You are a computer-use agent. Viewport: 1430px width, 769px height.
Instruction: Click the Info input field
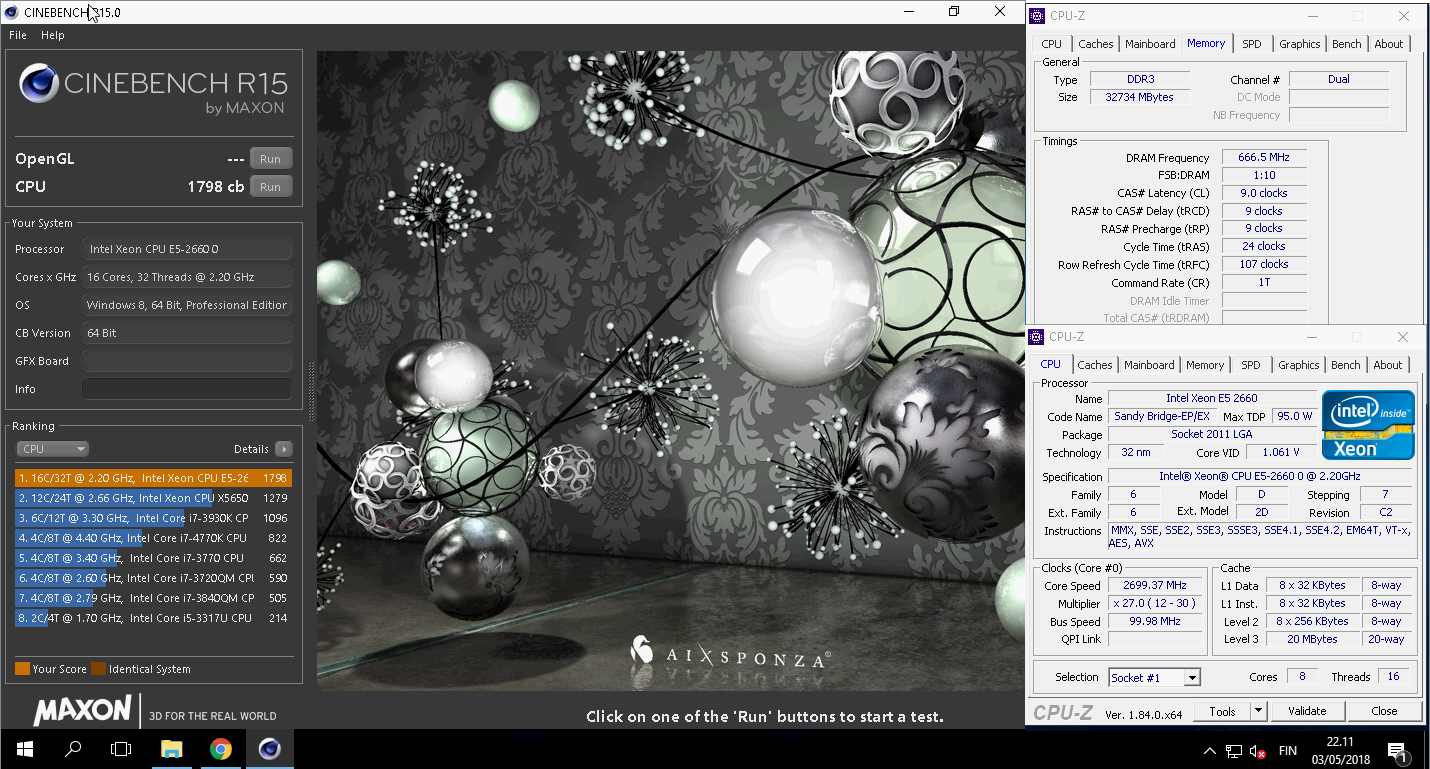(187, 389)
